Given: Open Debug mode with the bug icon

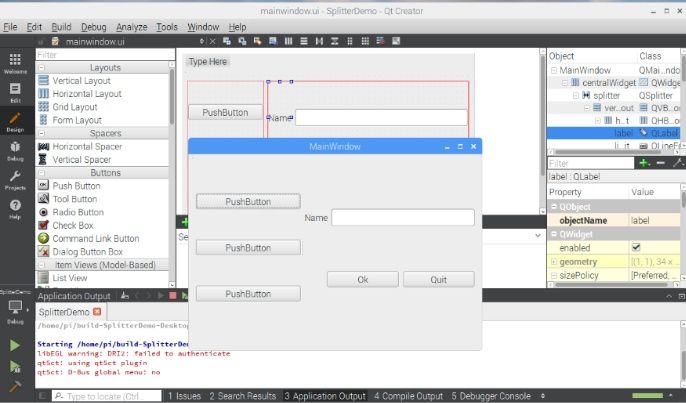Looking at the screenshot, I should tap(15, 151).
